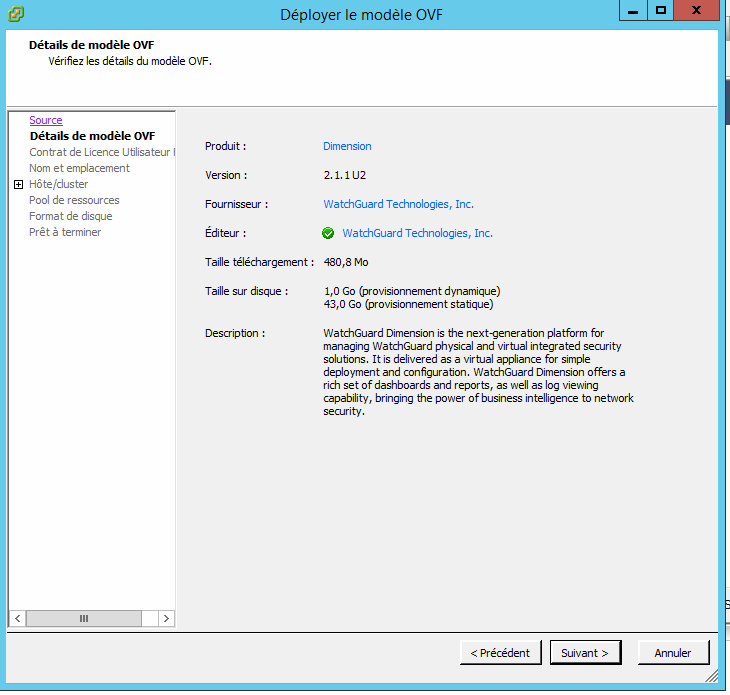Click the vSphere icon in title bar

pos(16,14)
